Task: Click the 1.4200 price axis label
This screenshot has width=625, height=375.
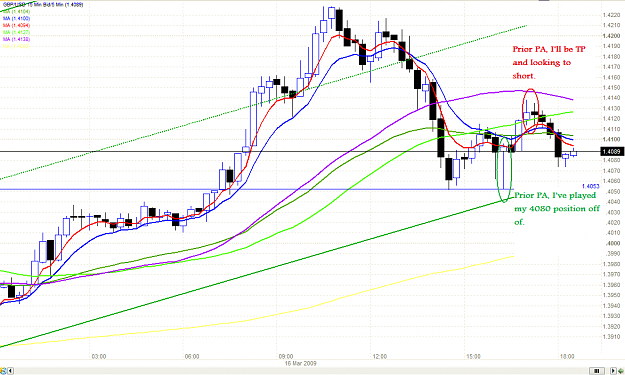Action: (x=611, y=36)
